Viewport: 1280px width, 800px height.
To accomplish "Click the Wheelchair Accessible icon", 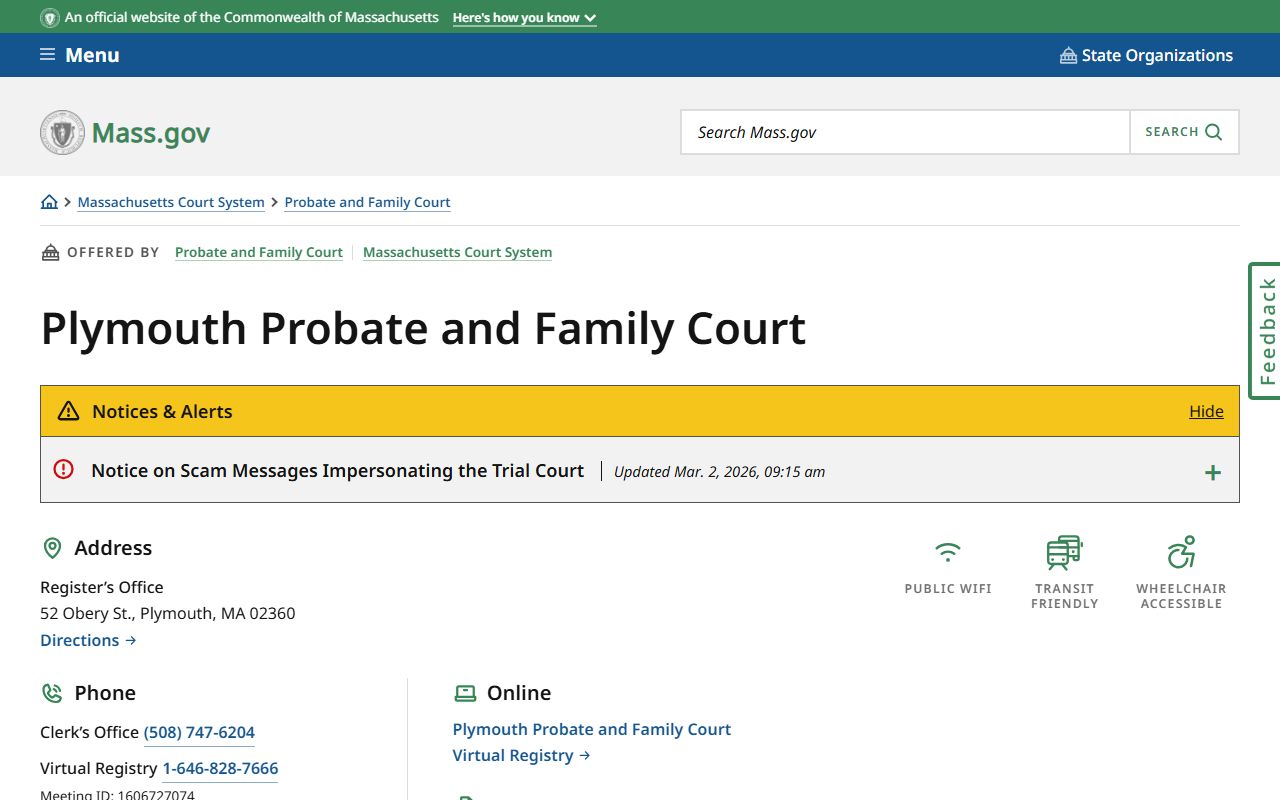I will click(1181, 552).
